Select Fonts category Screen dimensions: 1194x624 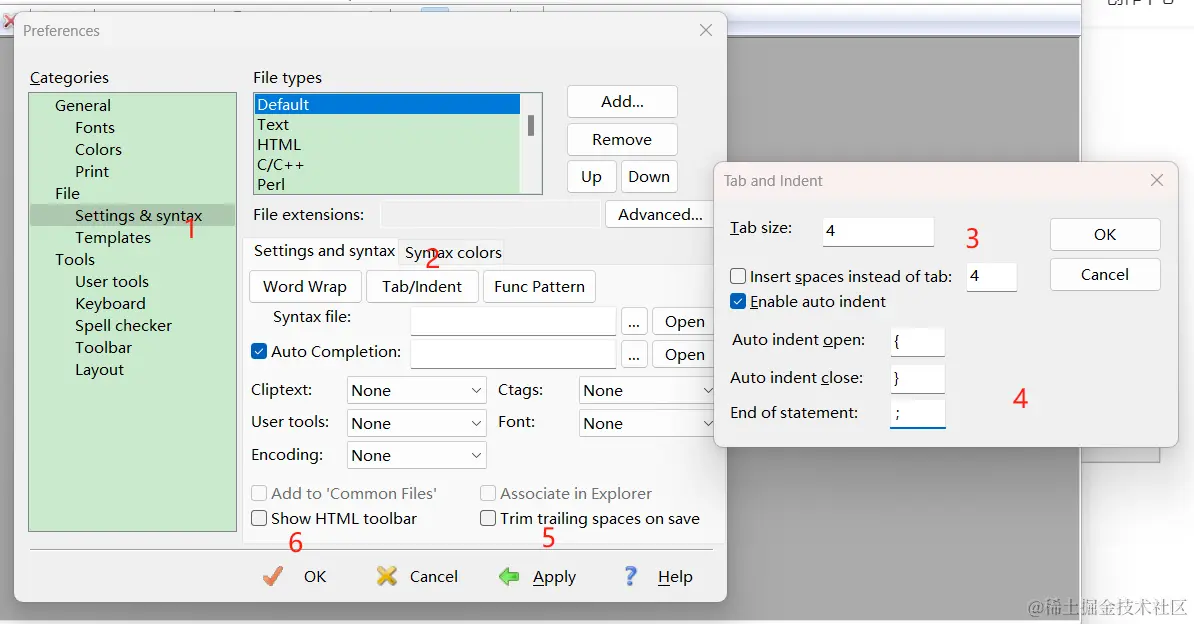95,128
